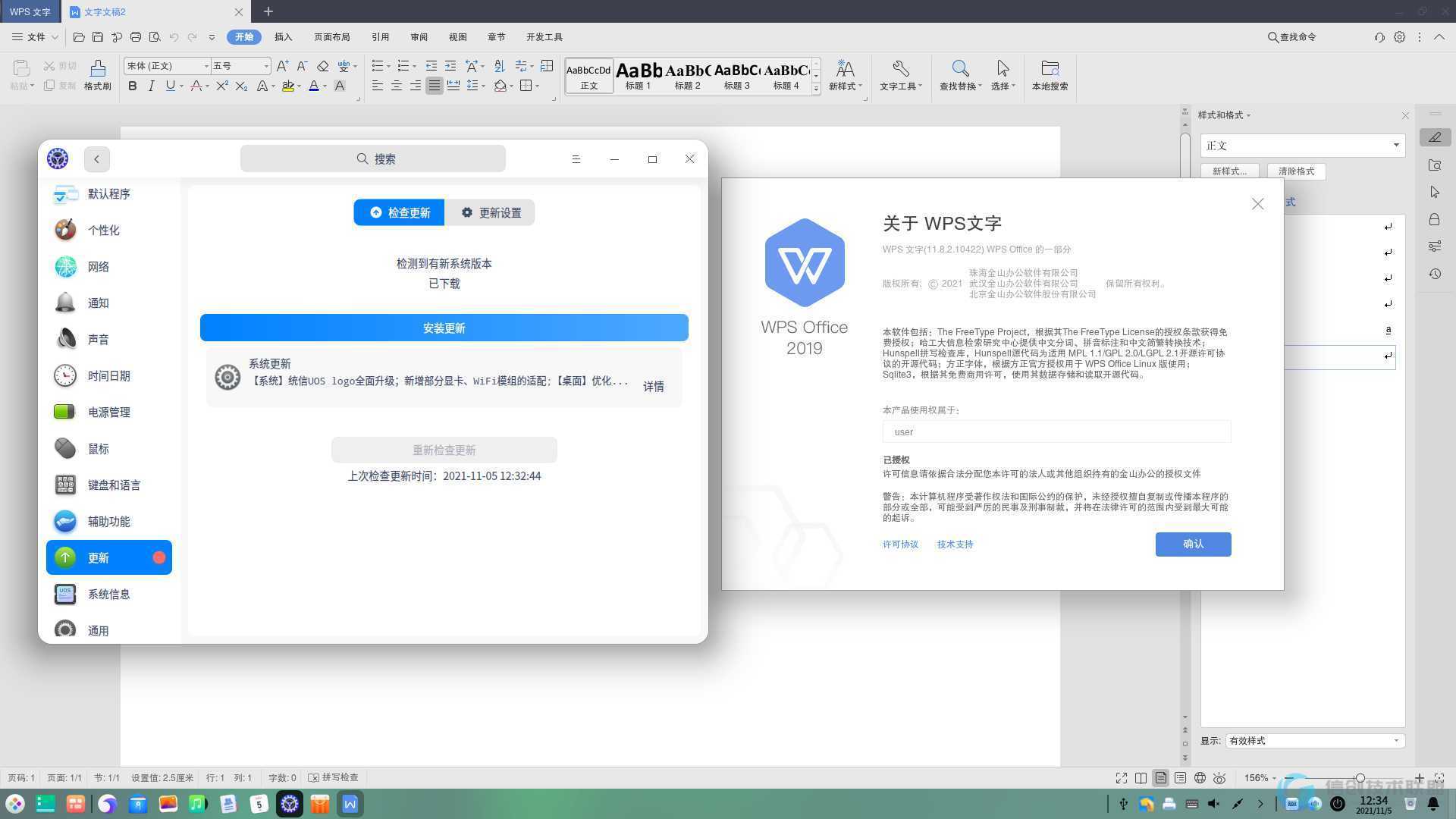Click the muted speaker tray icon
The height and width of the screenshot is (819, 1456).
[1214, 804]
